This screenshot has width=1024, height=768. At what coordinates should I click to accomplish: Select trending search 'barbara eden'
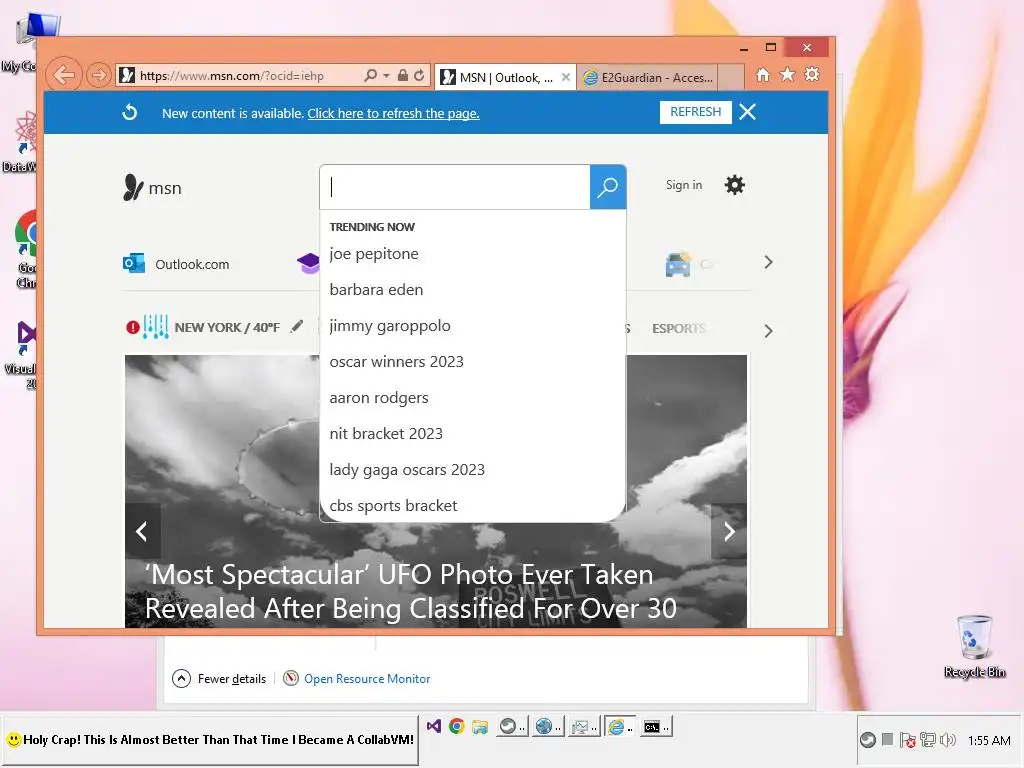click(x=376, y=289)
